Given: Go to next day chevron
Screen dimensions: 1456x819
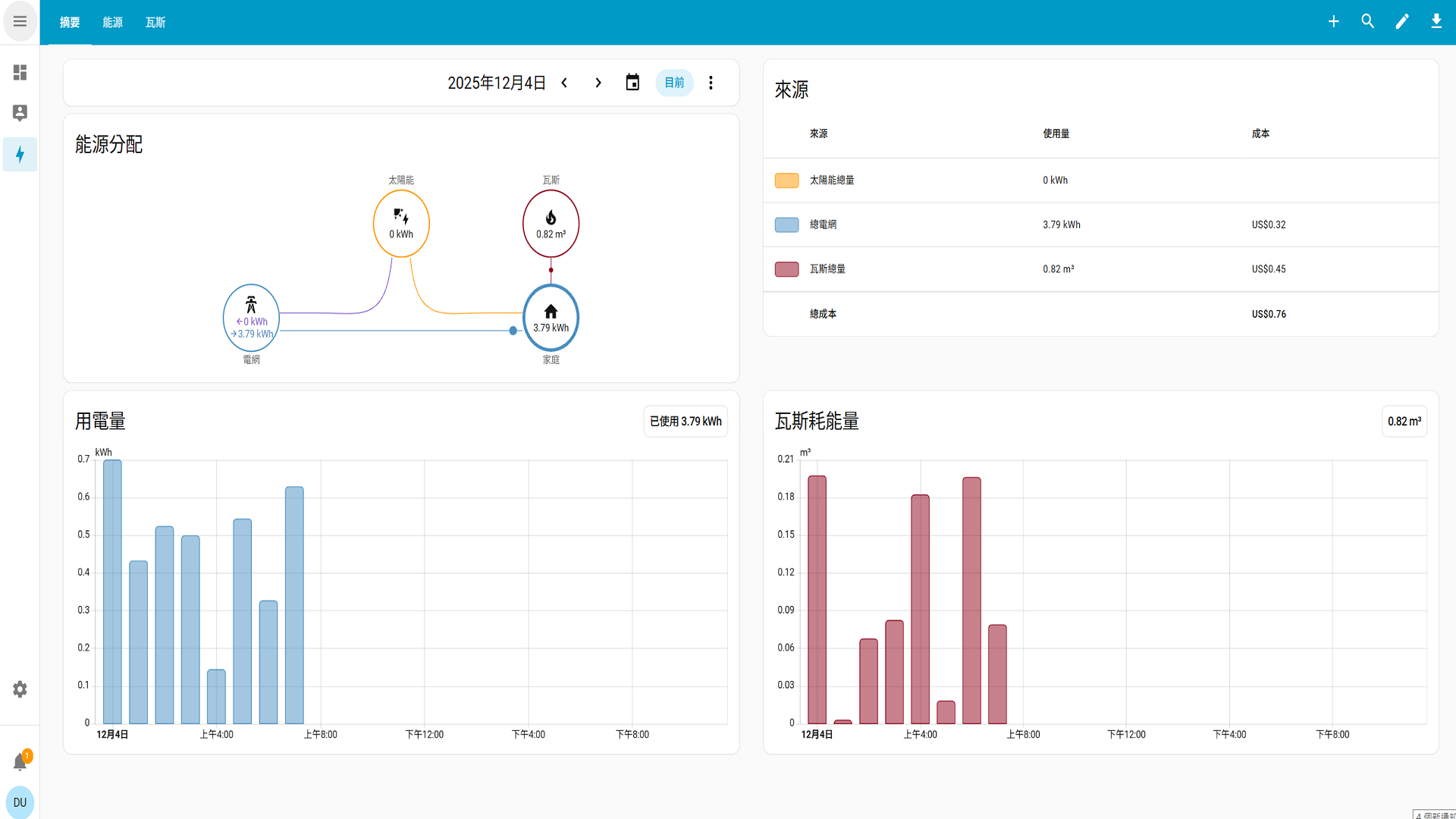Looking at the screenshot, I should point(598,83).
